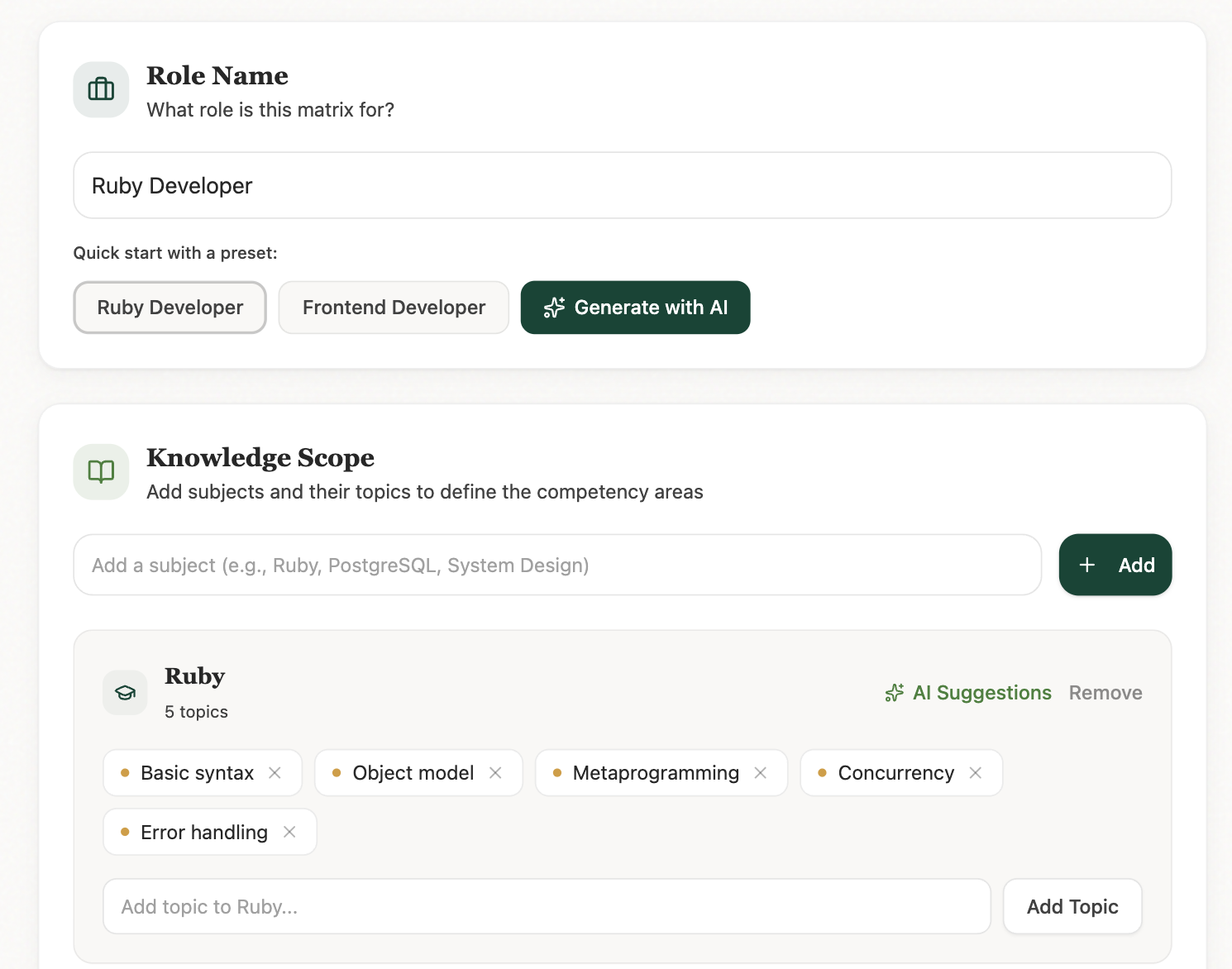Click the plus icon on the Add button
1232x969 pixels.
pos(1086,565)
